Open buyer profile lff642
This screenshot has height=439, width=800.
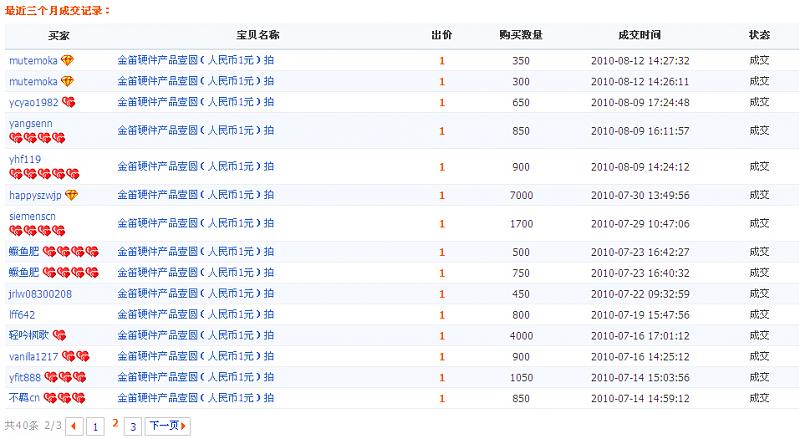click(22, 315)
